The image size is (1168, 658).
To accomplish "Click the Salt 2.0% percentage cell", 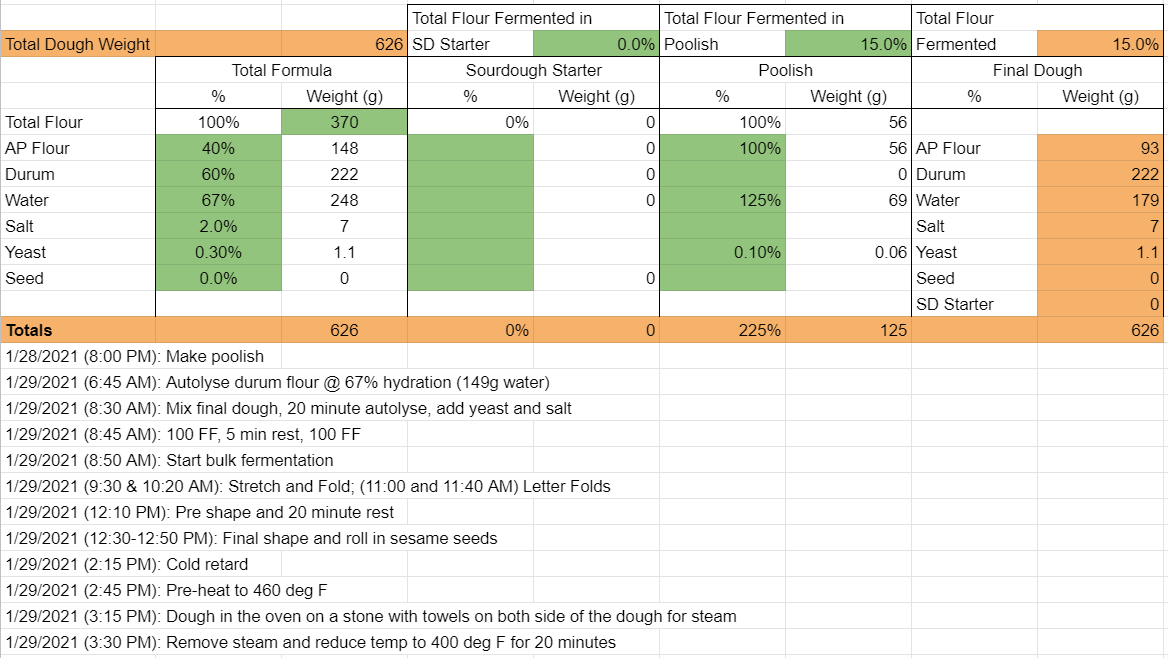I will pos(218,226).
